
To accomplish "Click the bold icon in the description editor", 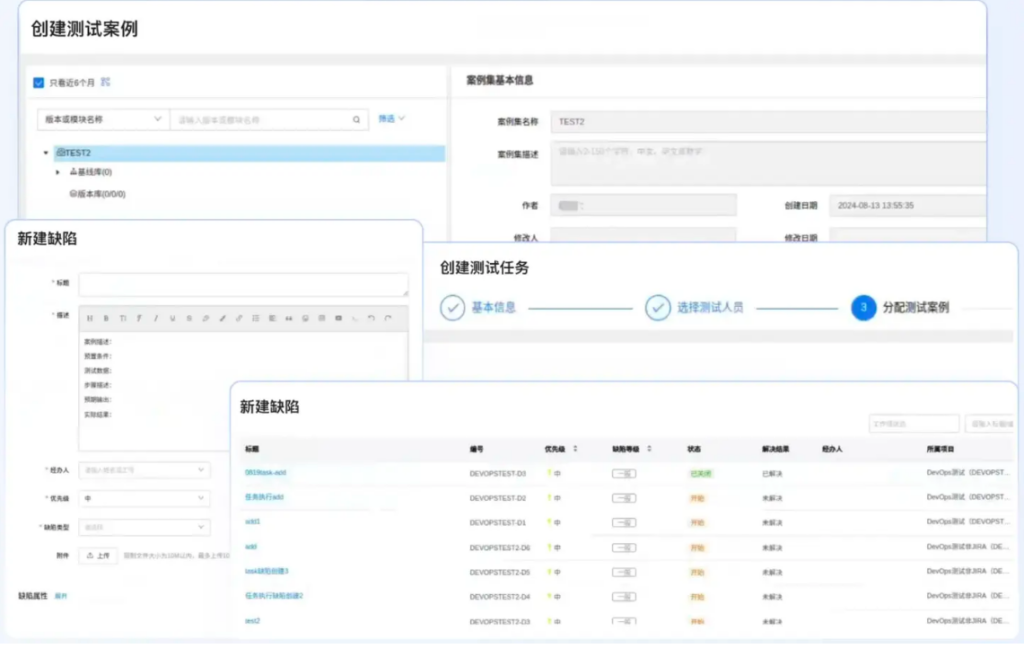I will point(106,318).
